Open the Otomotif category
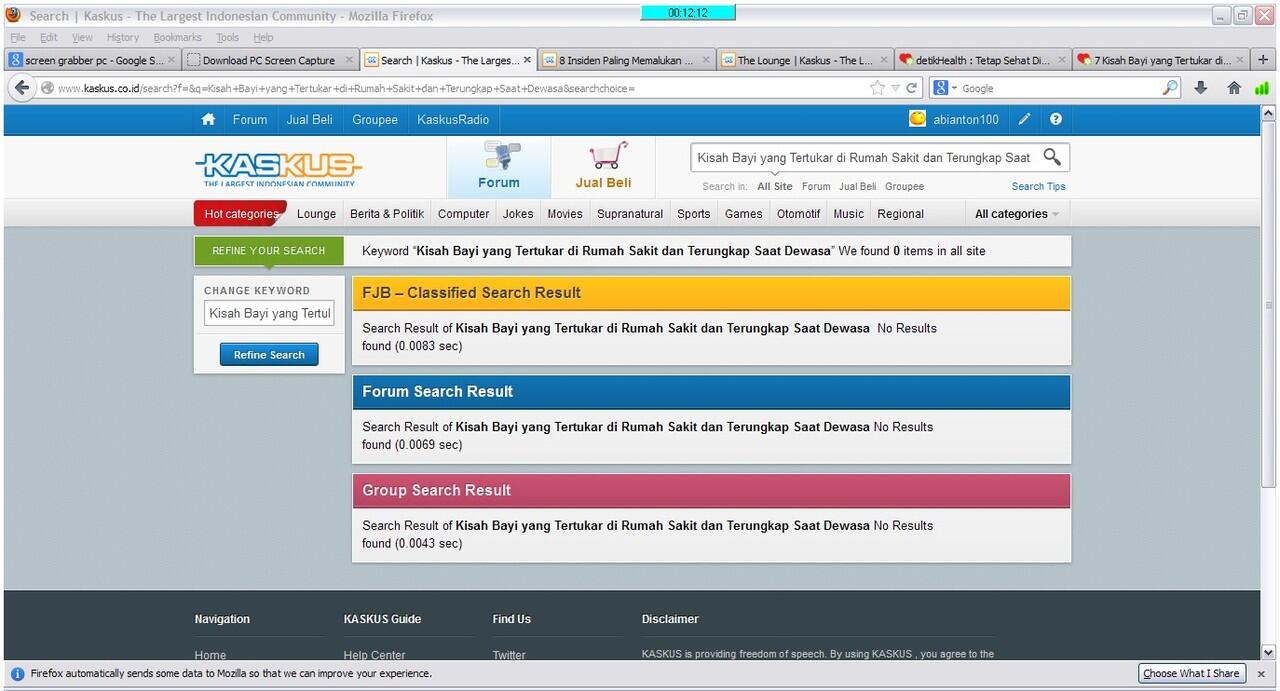 click(x=799, y=214)
